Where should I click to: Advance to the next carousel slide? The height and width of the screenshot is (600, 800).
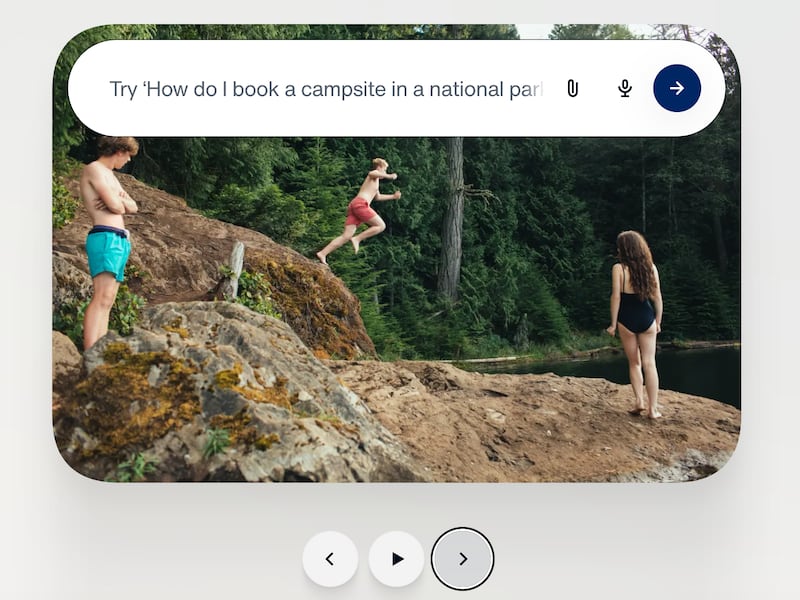462,559
